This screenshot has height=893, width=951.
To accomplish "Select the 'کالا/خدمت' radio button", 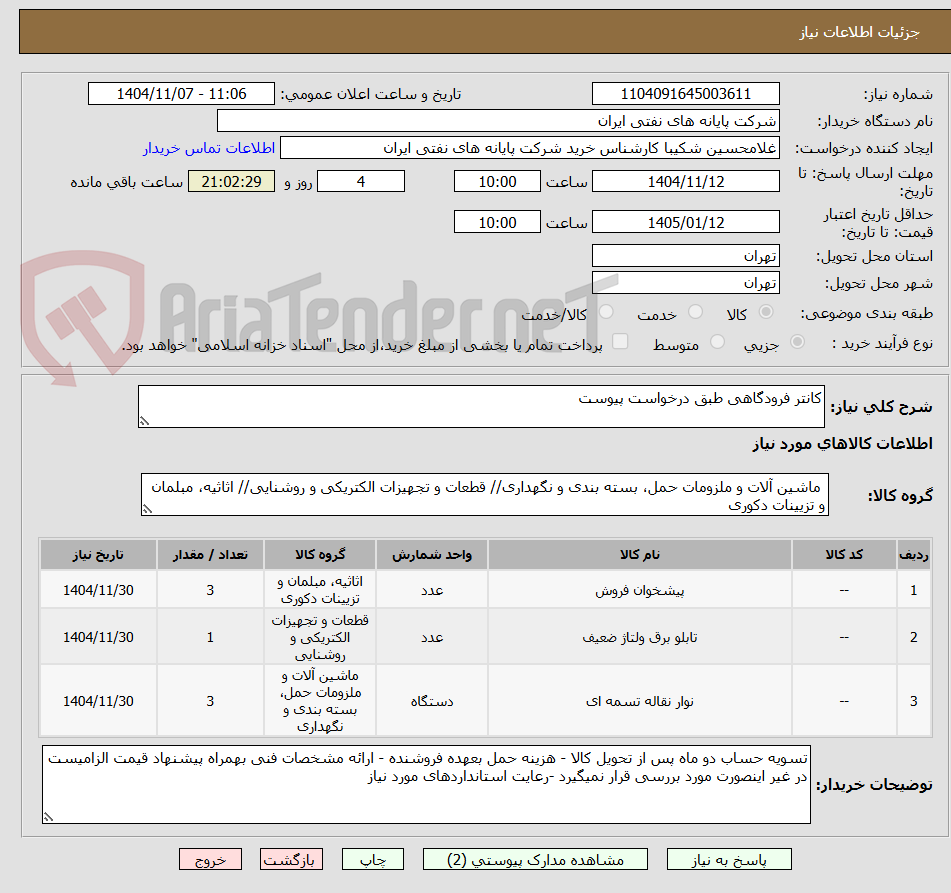I will click(x=606, y=312).
